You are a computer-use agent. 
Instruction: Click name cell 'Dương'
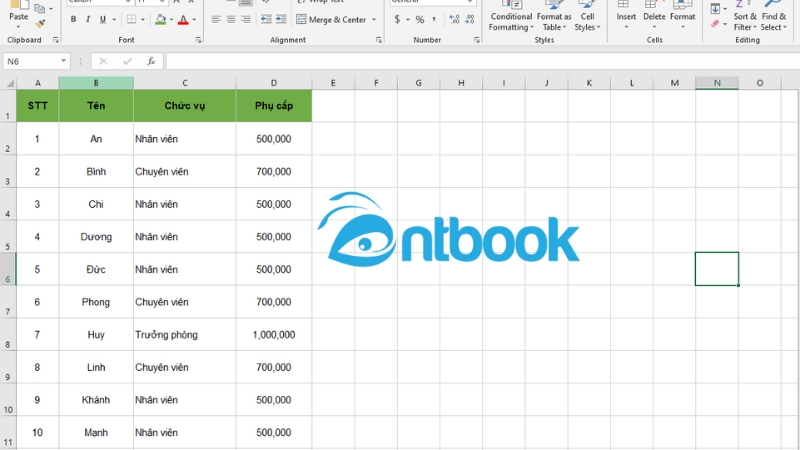click(x=96, y=237)
